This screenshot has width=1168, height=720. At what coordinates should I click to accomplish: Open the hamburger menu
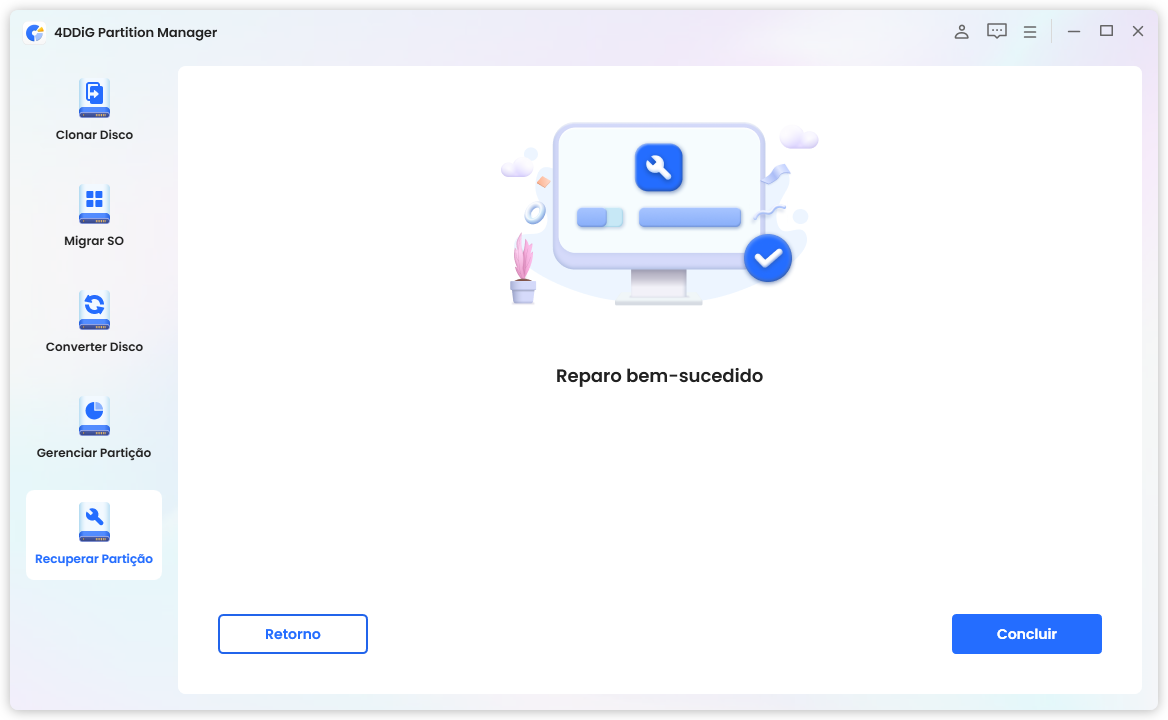coord(1030,31)
